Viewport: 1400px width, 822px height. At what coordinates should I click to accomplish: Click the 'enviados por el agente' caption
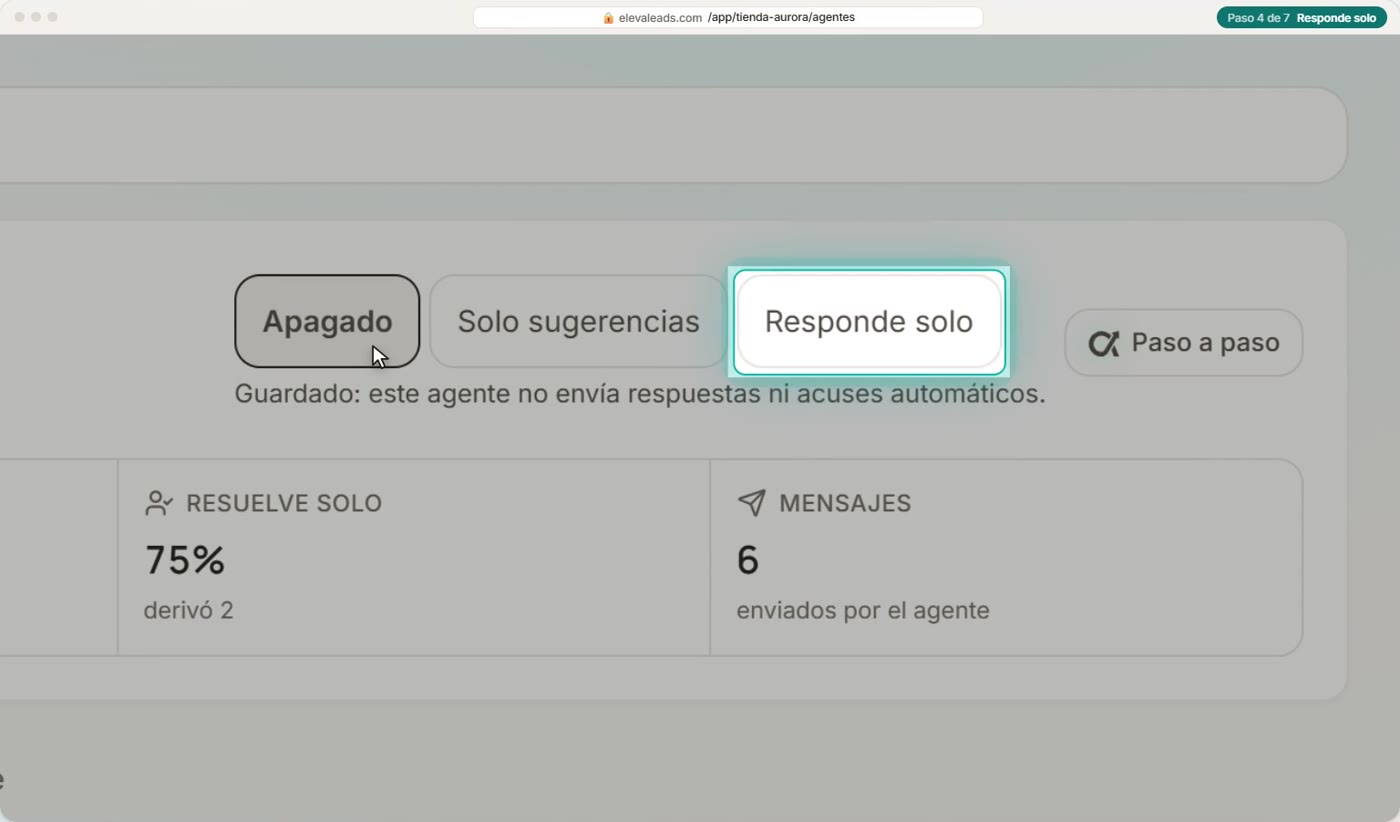(x=863, y=610)
